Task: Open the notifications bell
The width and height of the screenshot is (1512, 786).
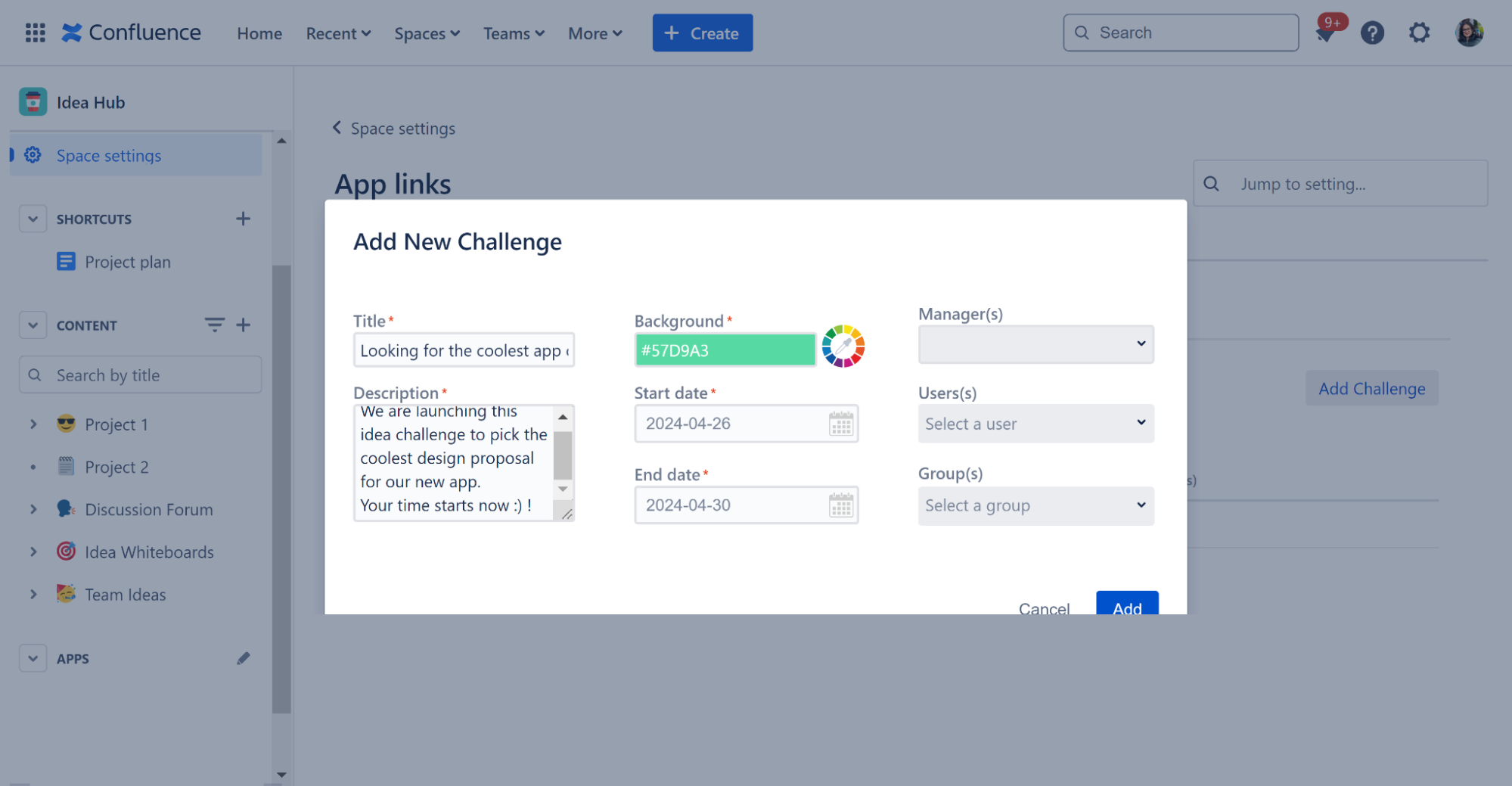Action: [1326, 33]
